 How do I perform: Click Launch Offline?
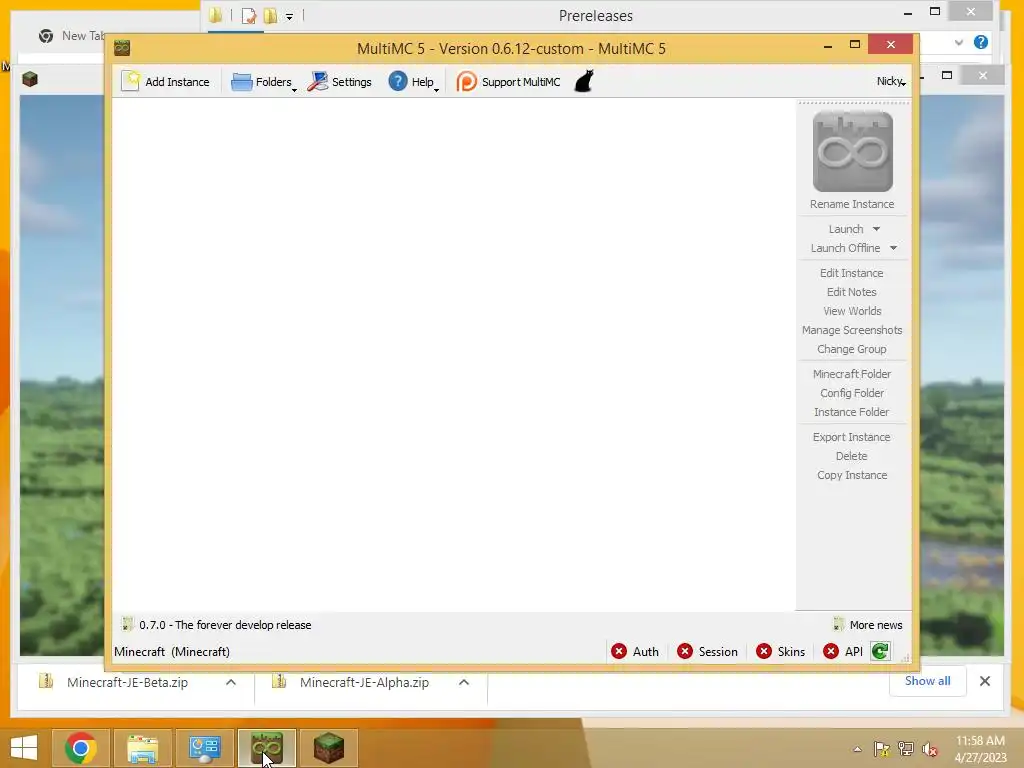click(x=845, y=248)
